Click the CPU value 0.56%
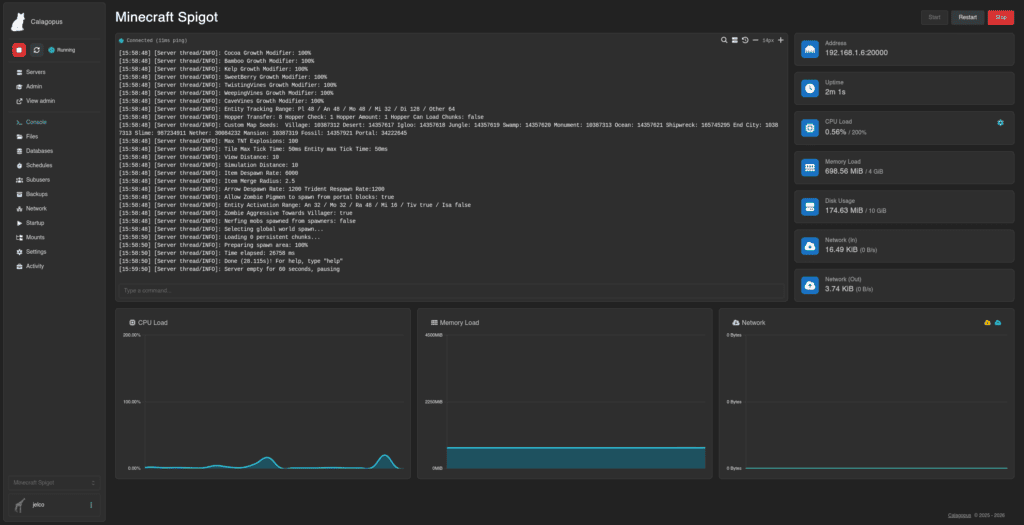This screenshot has width=1024, height=525. click(835, 132)
